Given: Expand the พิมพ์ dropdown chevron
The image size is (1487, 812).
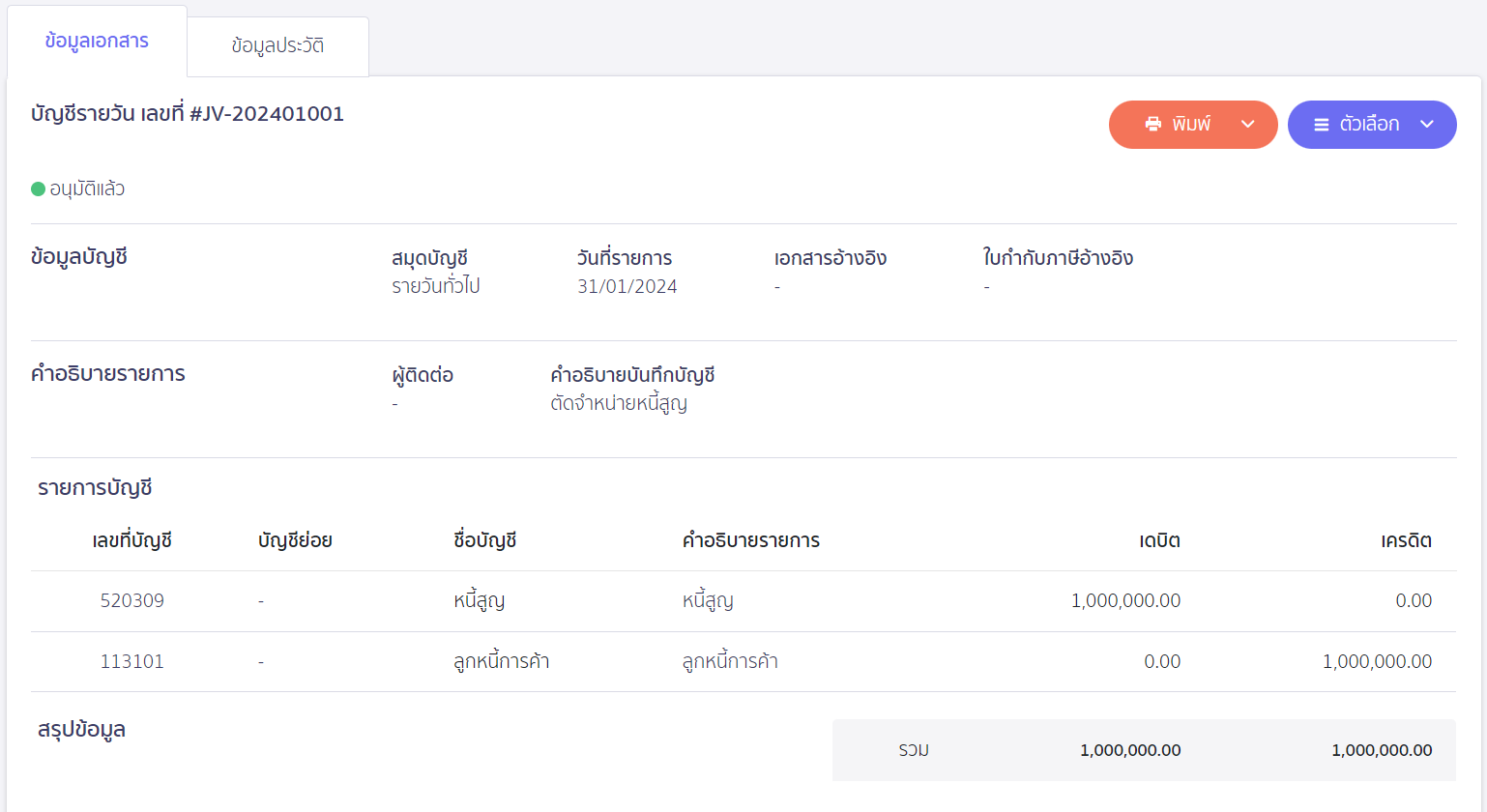Looking at the screenshot, I should pos(1247,124).
